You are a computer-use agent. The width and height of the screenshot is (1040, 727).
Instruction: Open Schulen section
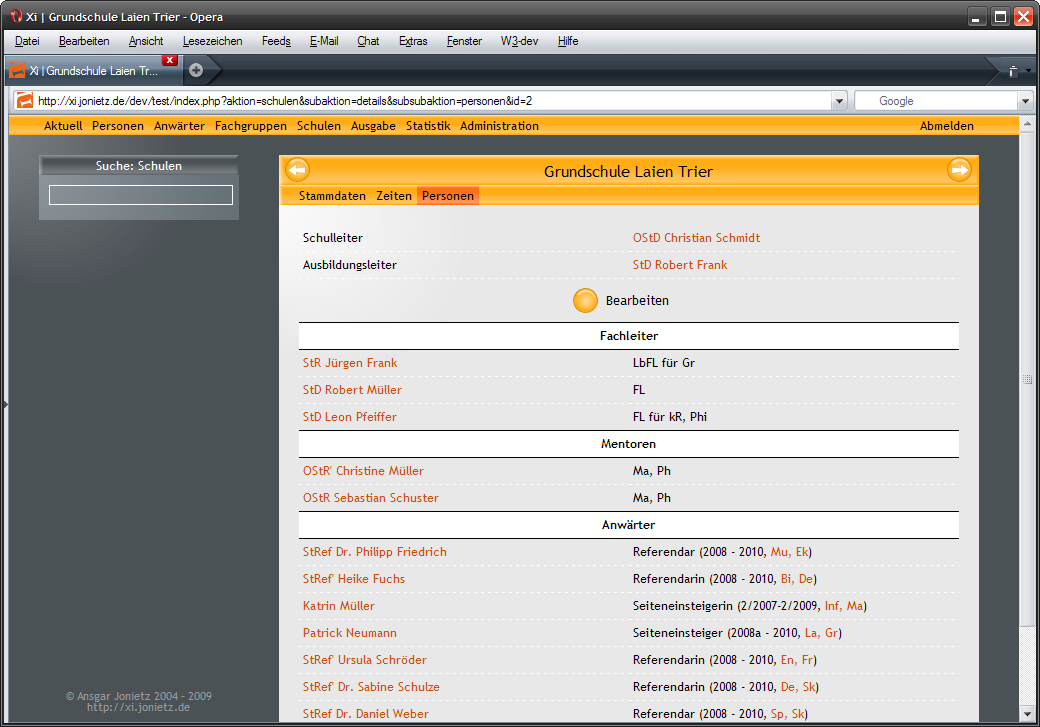(319, 126)
